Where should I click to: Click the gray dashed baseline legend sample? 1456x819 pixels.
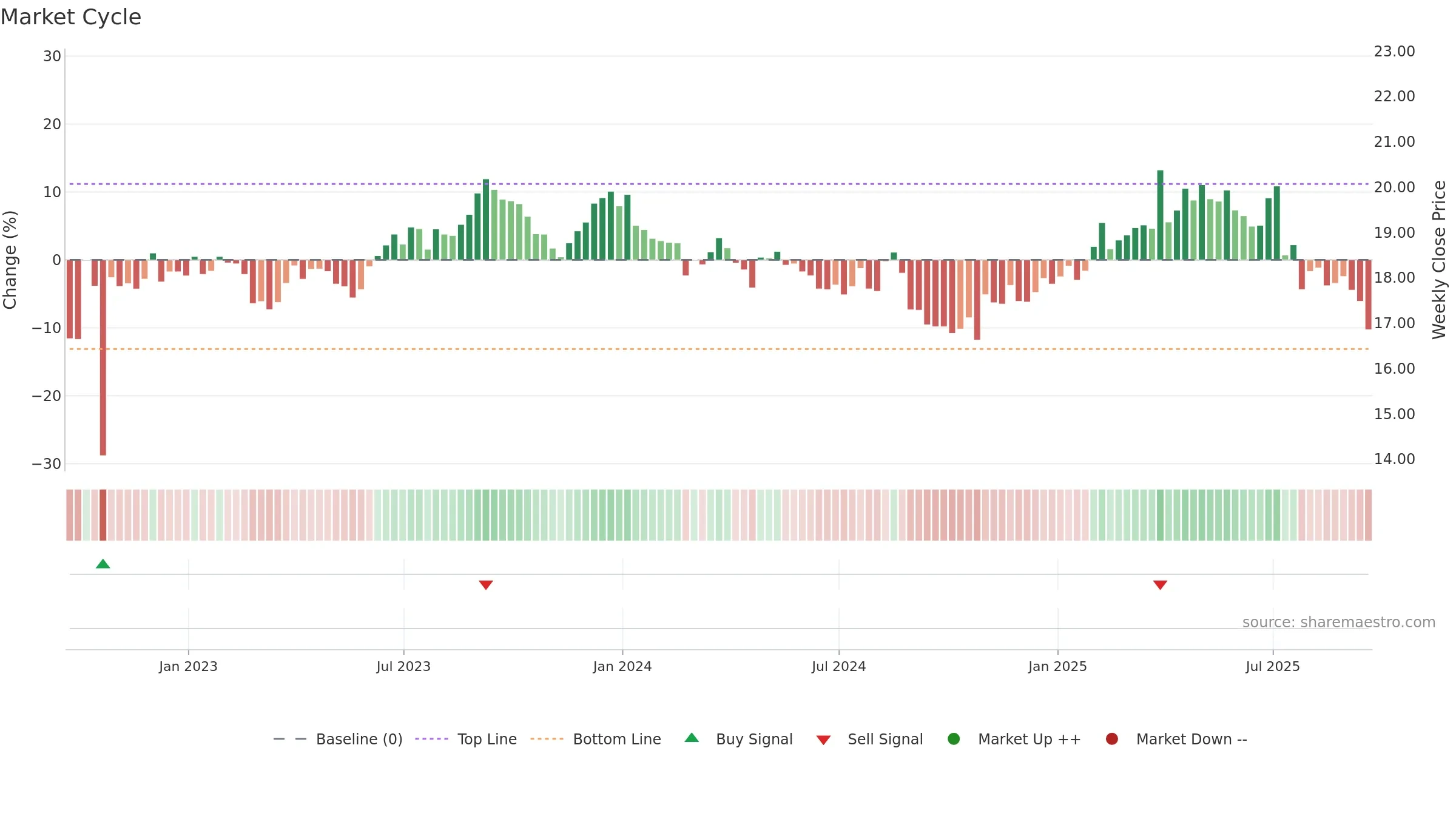point(290,739)
